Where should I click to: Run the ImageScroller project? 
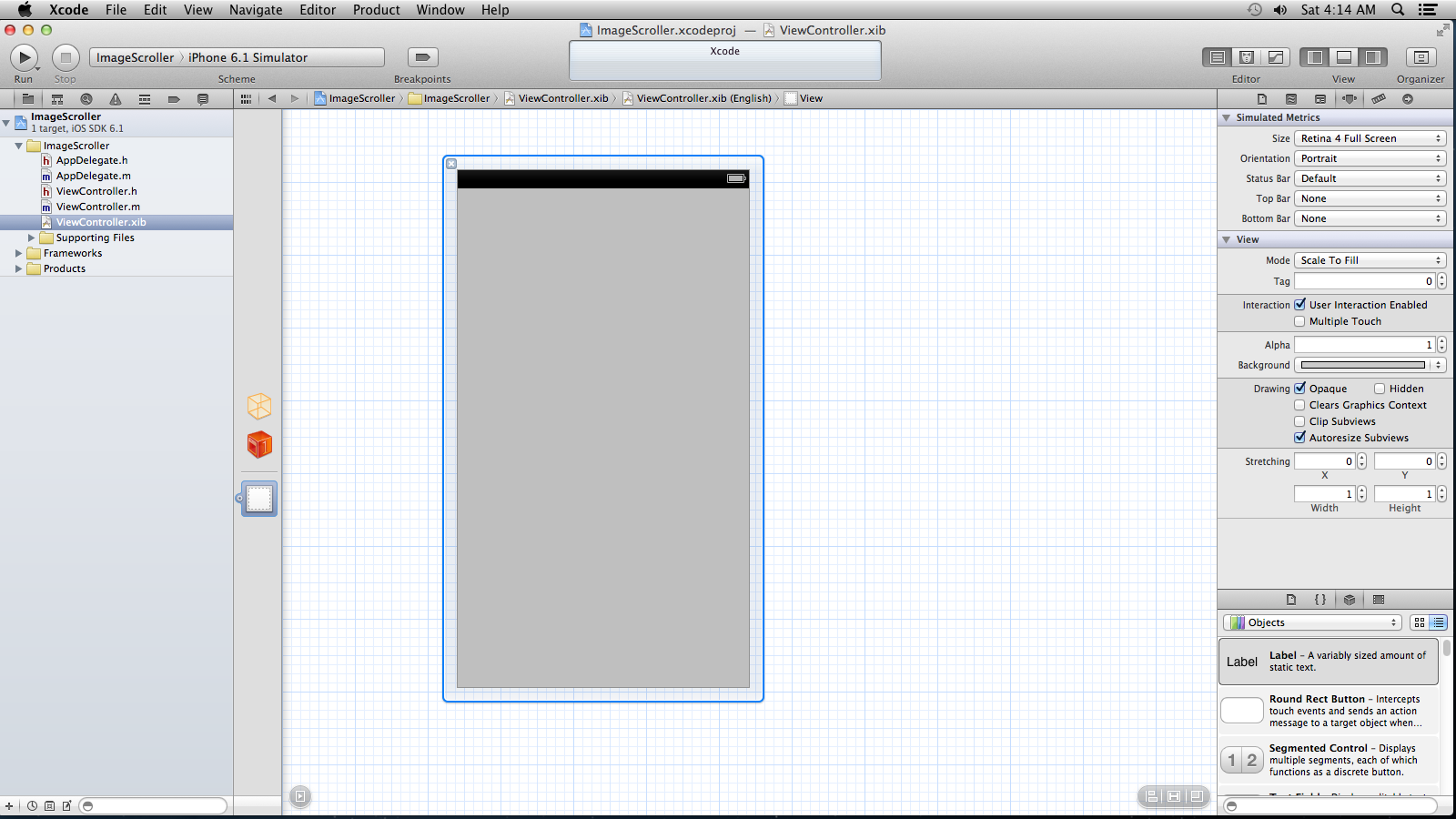point(24,57)
